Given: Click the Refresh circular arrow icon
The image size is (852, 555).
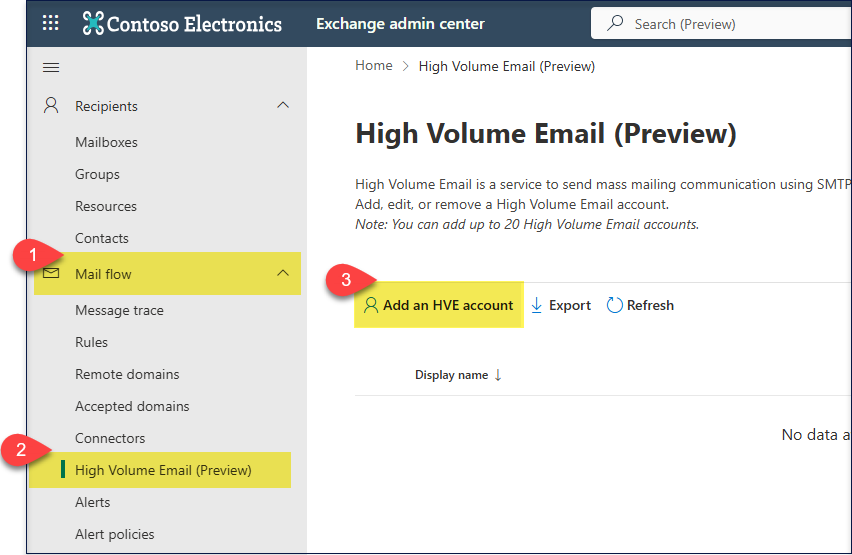Looking at the screenshot, I should click(x=615, y=306).
